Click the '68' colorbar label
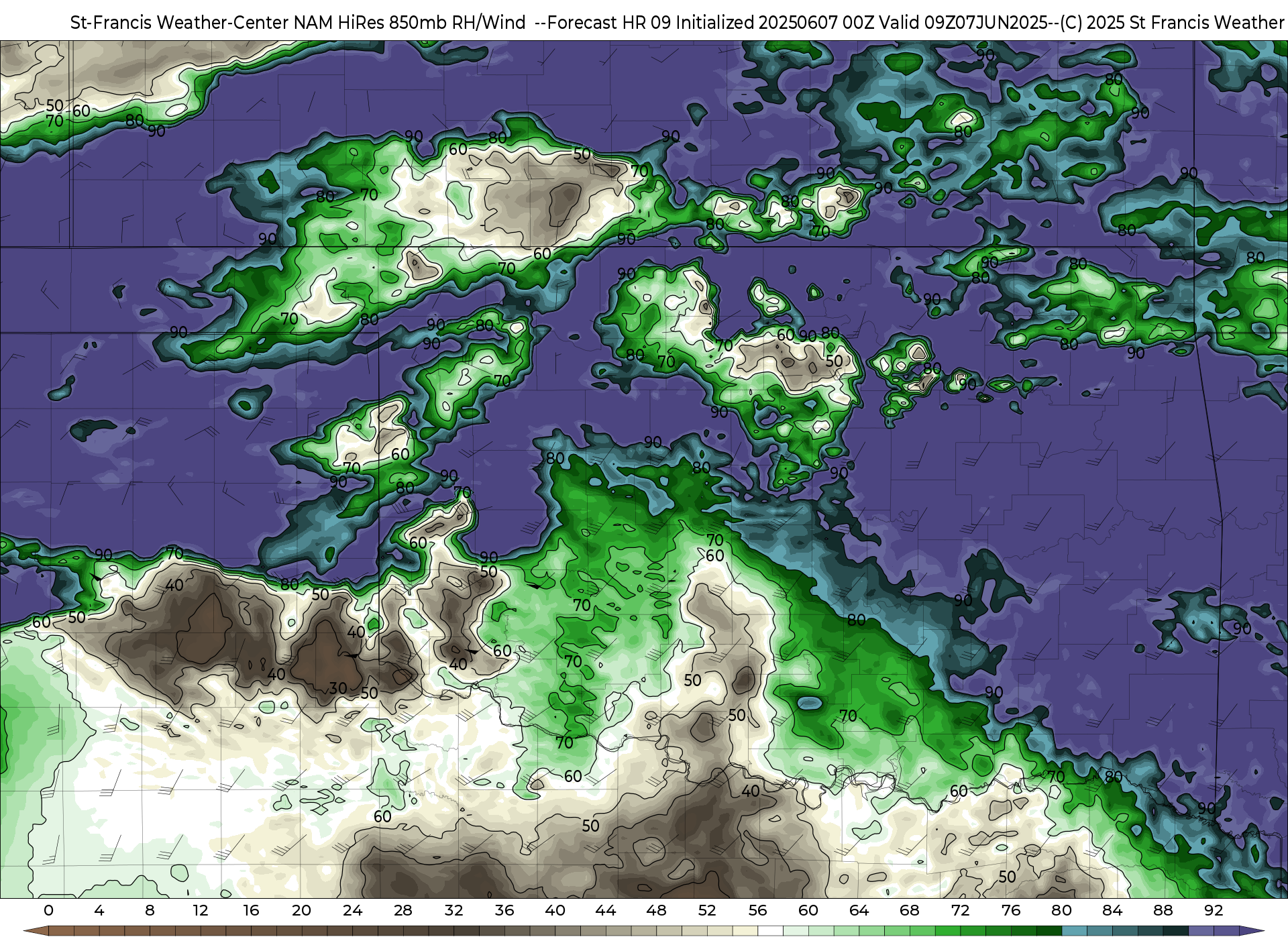This screenshot has height=939, width=1288. click(x=910, y=910)
